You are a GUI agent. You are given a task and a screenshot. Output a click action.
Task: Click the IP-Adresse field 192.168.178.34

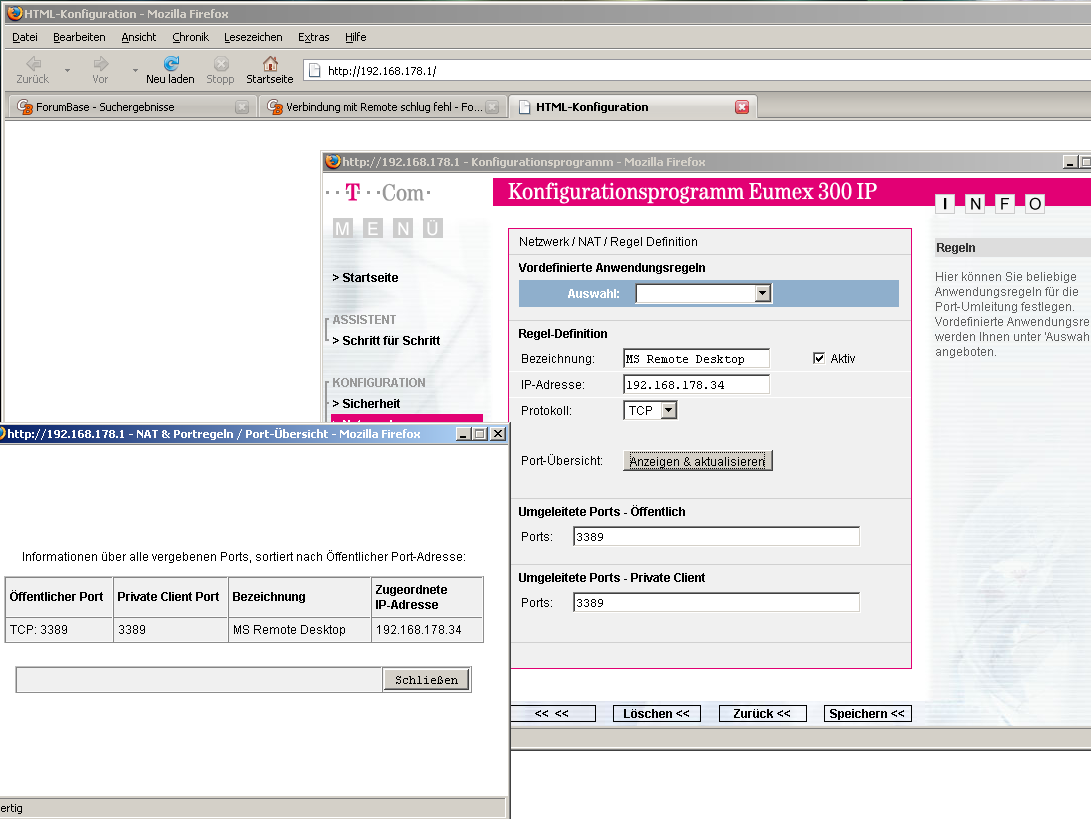[696, 384]
